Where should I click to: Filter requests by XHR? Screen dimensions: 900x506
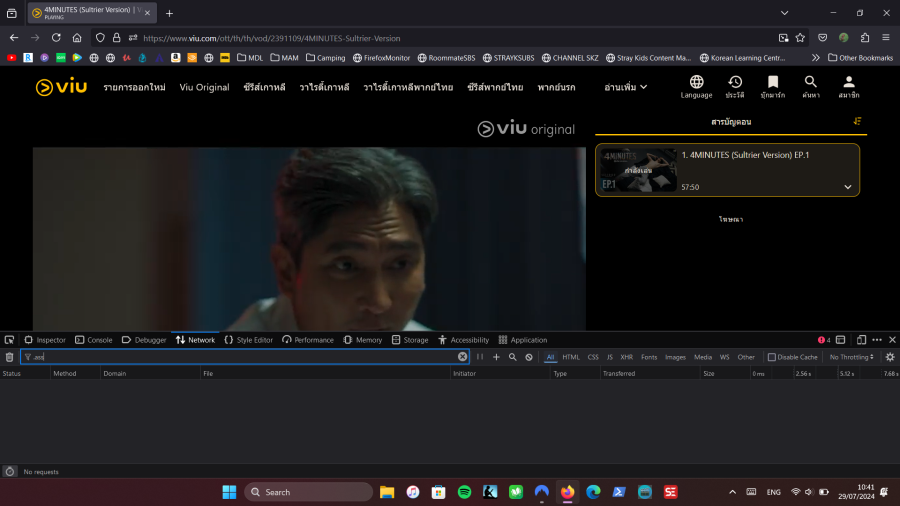click(626, 357)
